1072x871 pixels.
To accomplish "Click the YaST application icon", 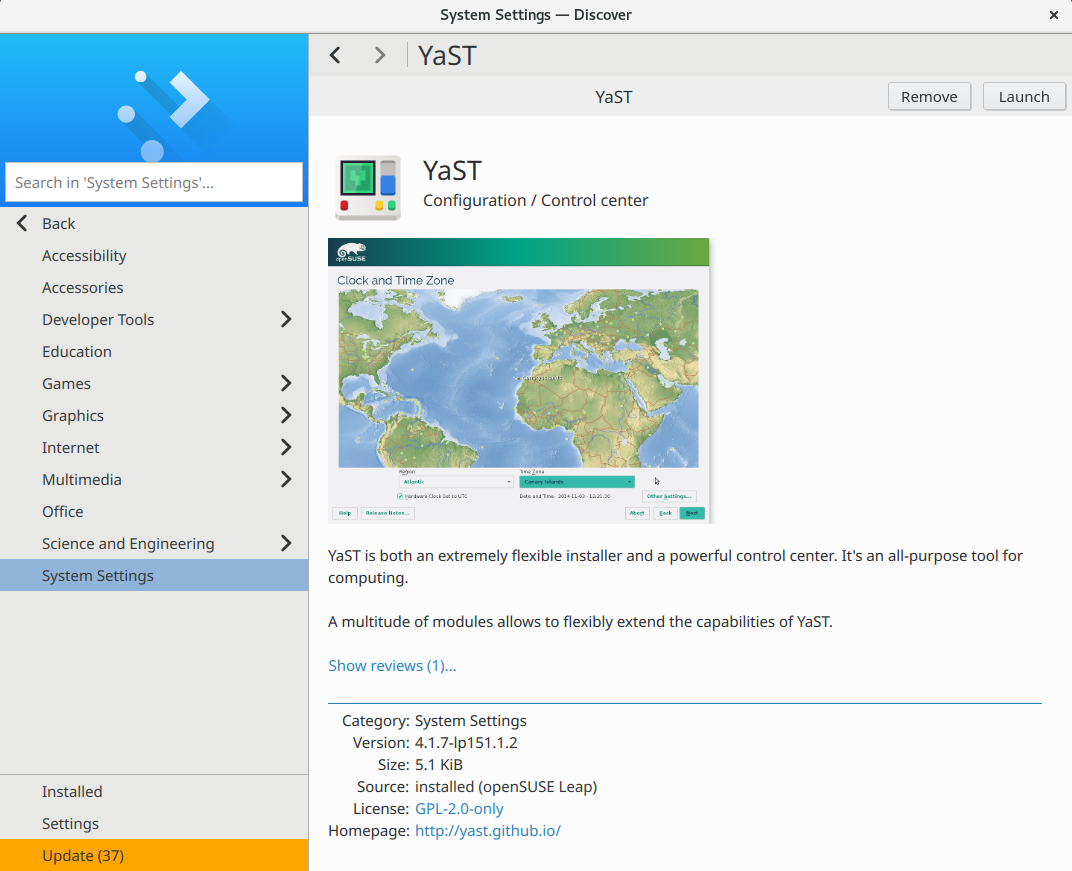I will pyautogui.click(x=367, y=187).
